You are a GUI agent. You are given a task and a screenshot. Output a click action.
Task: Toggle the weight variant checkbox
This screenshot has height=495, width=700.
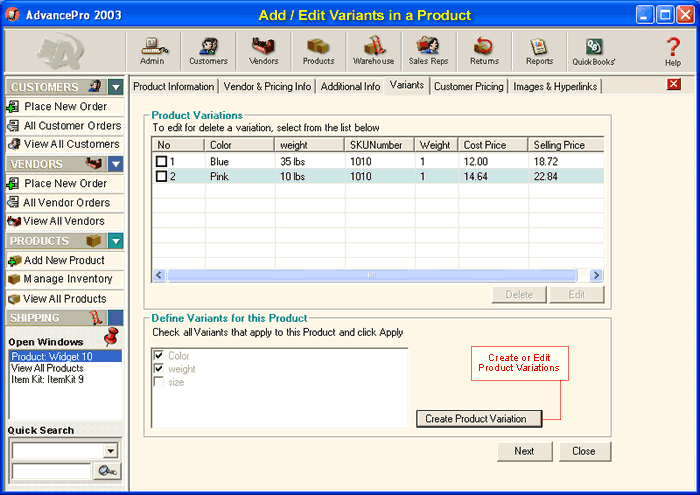click(x=158, y=369)
